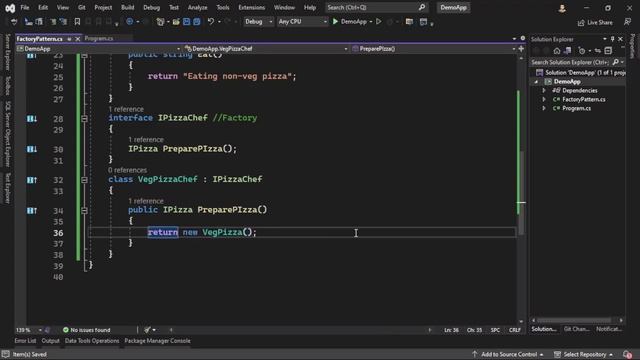Click Add to Source Control

pos(508,354)
